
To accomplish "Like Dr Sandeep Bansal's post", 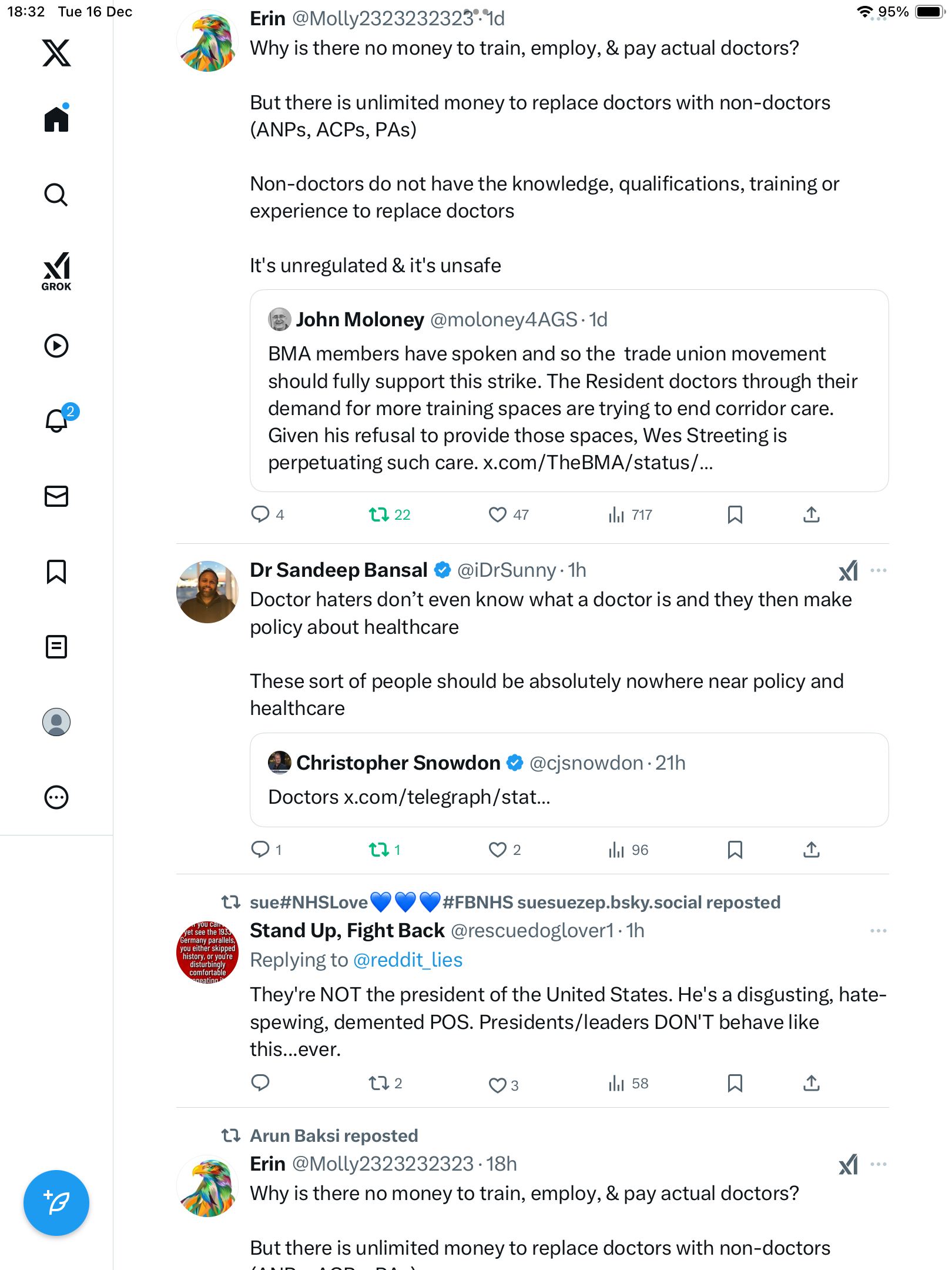I will coord(498,850).
